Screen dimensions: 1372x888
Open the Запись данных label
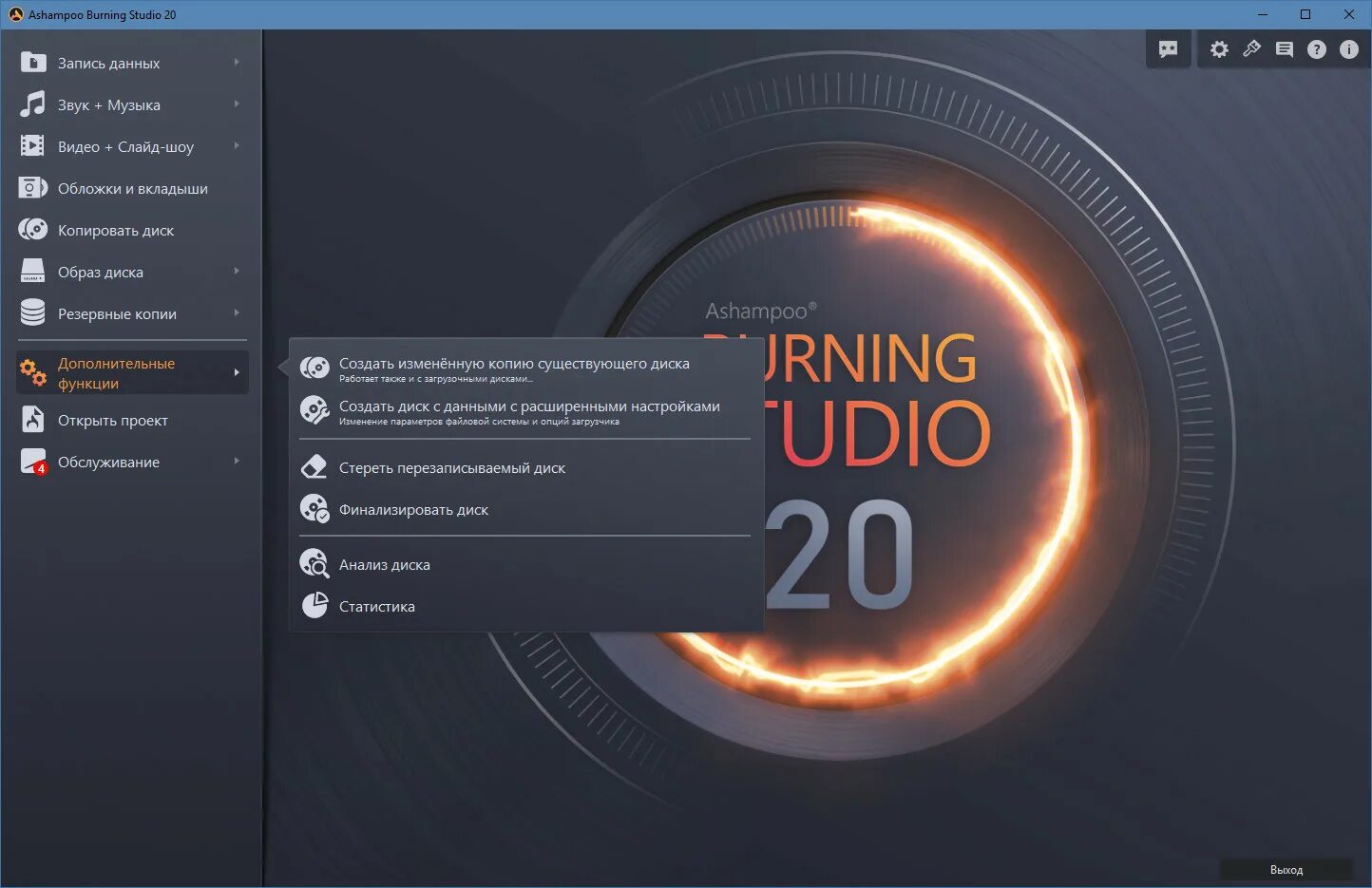click(108, 64)
